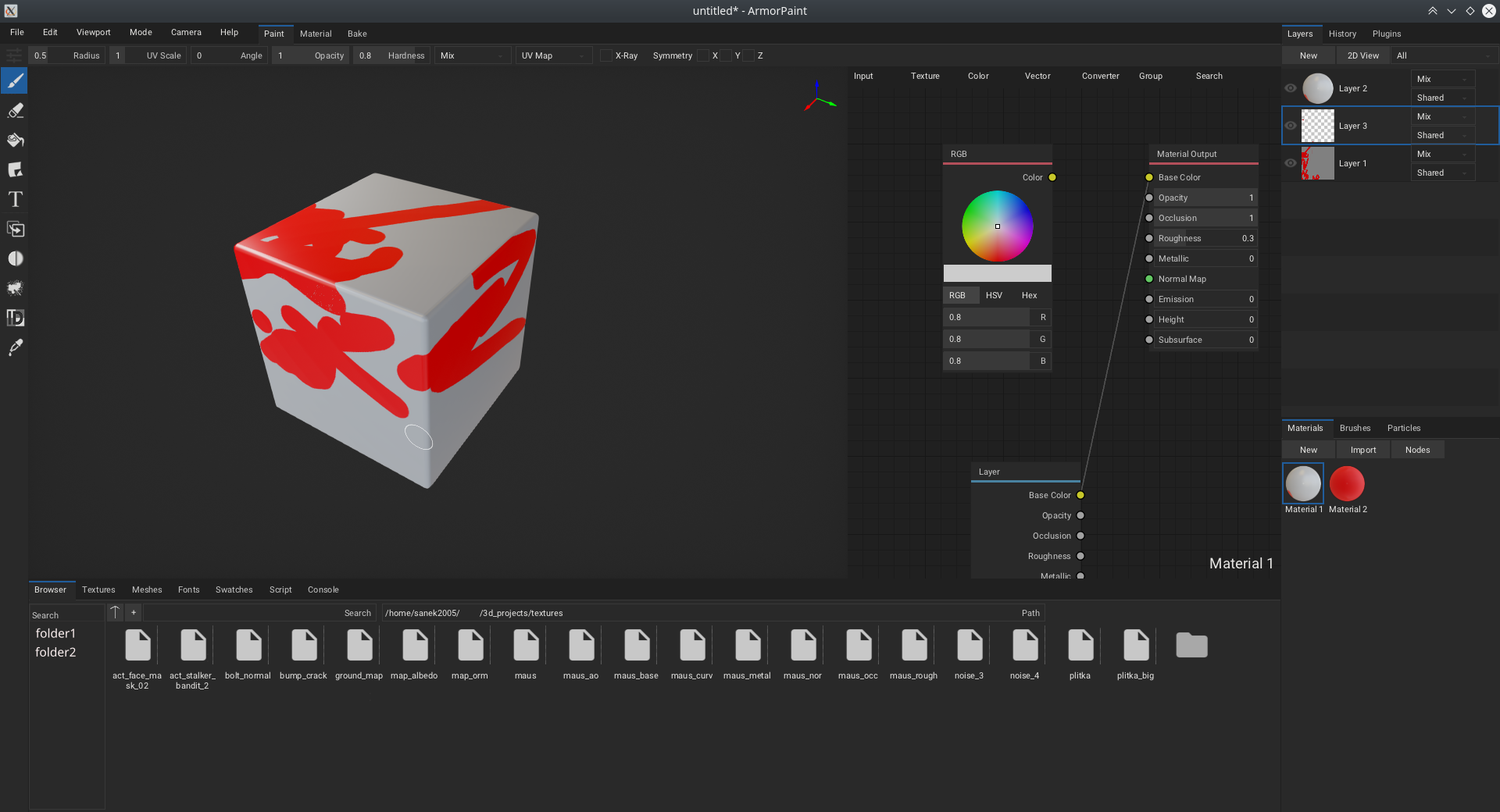This screenshot has width=1500, height=812.
Task: Hide Layer 2 with its eye icon
Action: (x=1291, y=88)
